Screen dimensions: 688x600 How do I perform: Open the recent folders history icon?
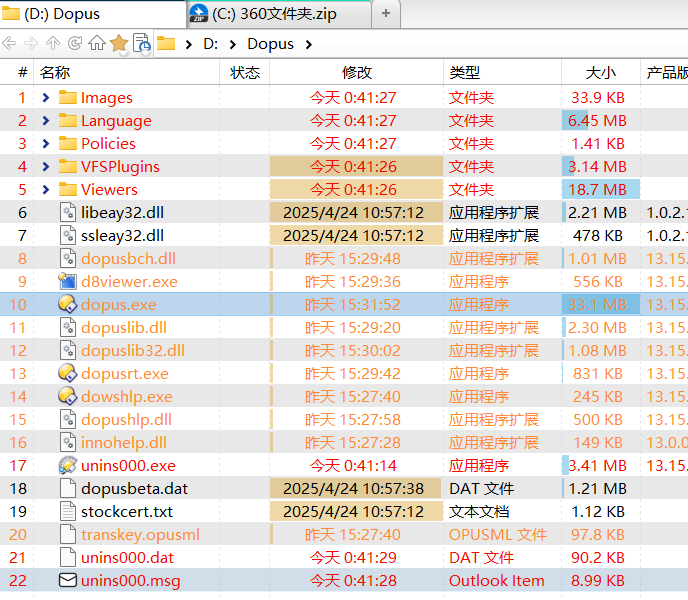142,43
